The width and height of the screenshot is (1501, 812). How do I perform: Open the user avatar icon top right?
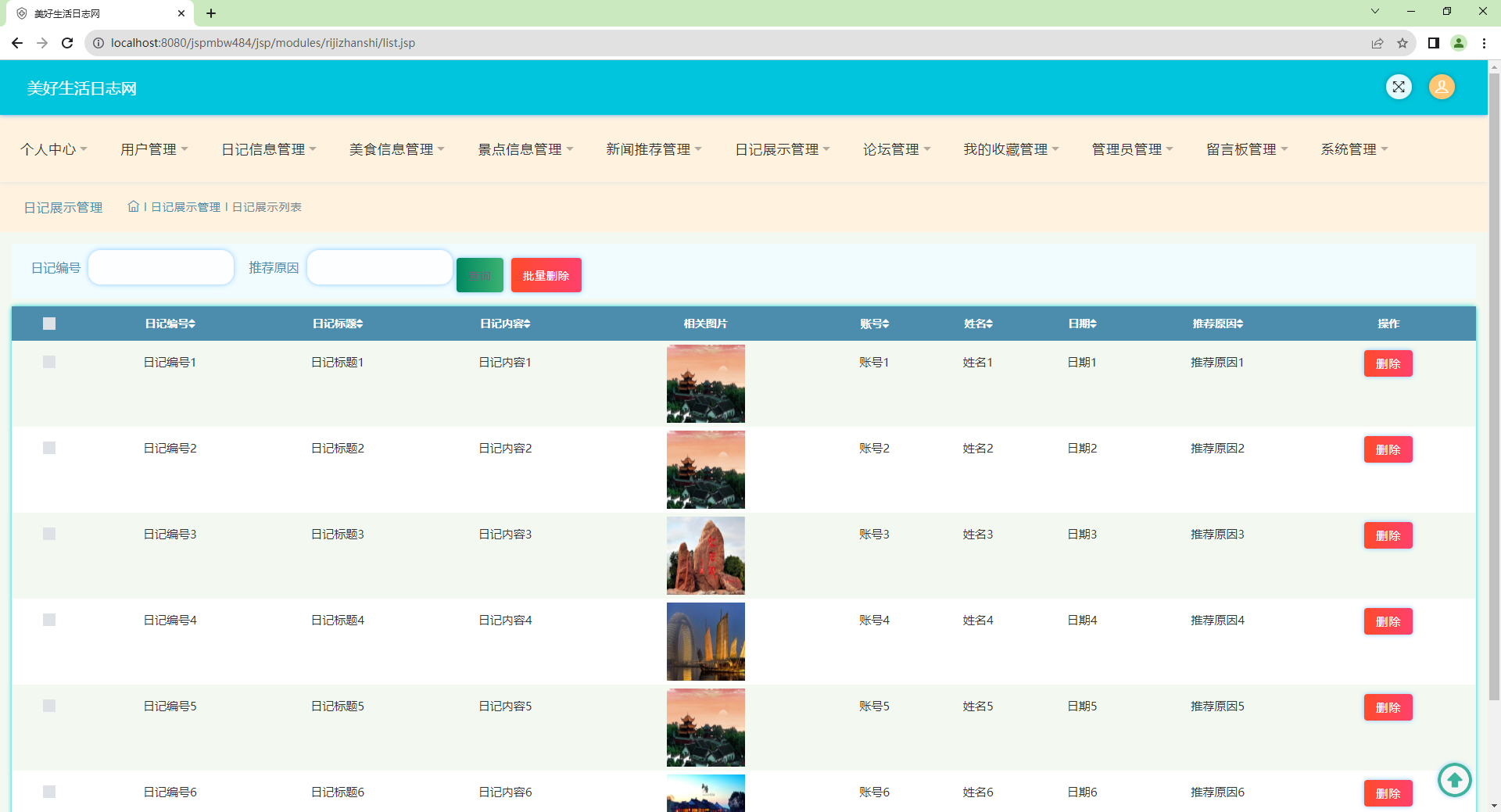[x=1442, y=87]
